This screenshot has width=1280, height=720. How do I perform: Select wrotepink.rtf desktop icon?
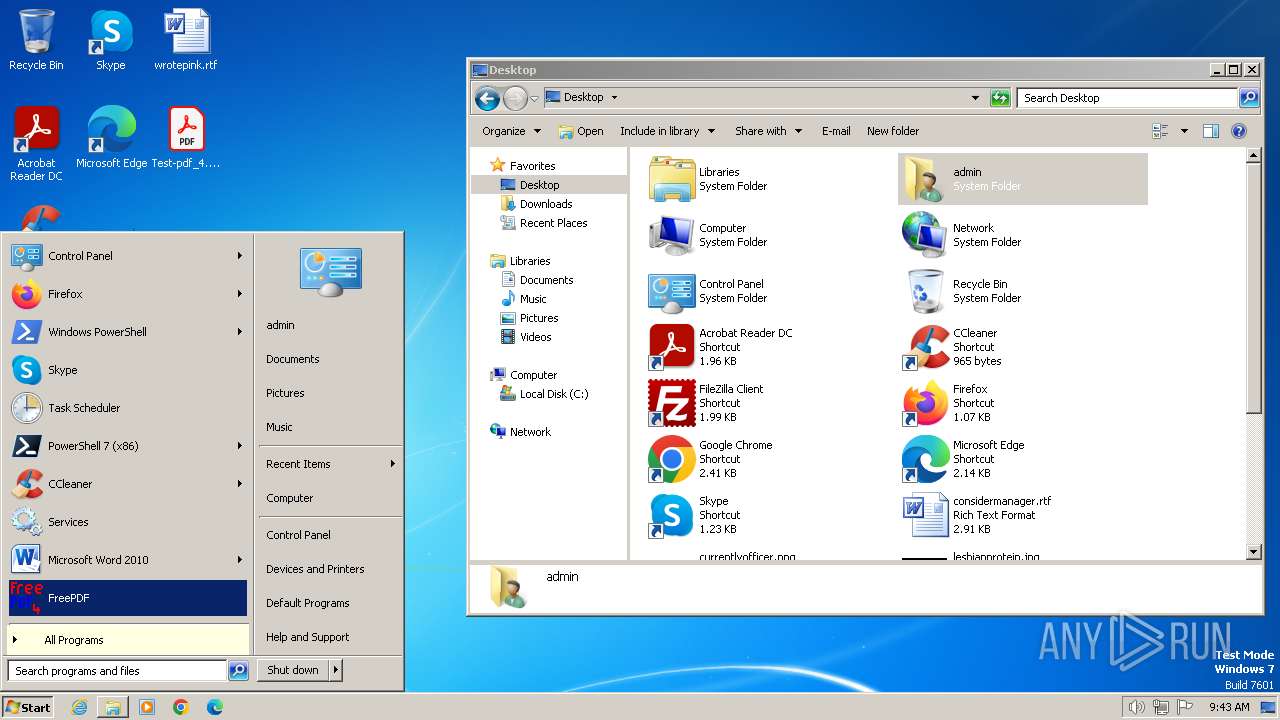186,41
